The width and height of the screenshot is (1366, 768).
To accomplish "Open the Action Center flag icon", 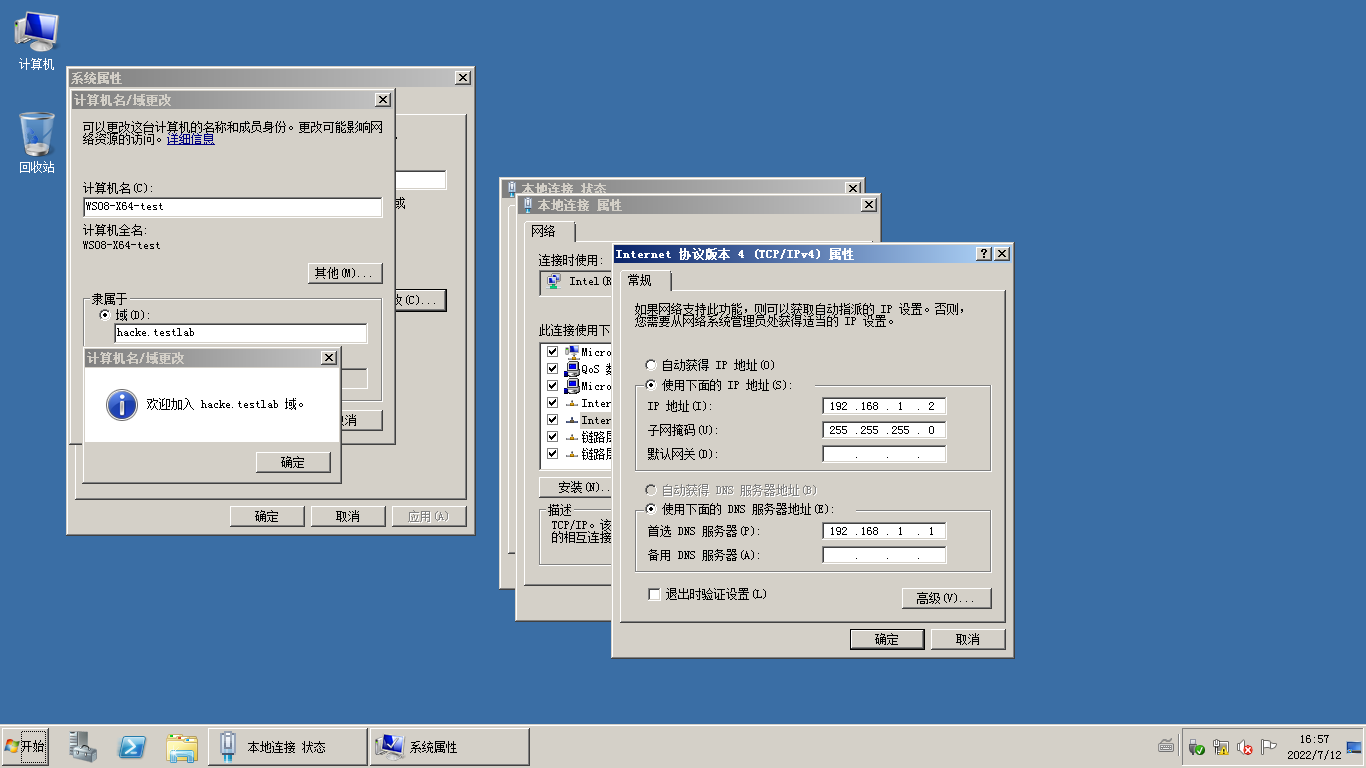I will tap(1269, 746).
